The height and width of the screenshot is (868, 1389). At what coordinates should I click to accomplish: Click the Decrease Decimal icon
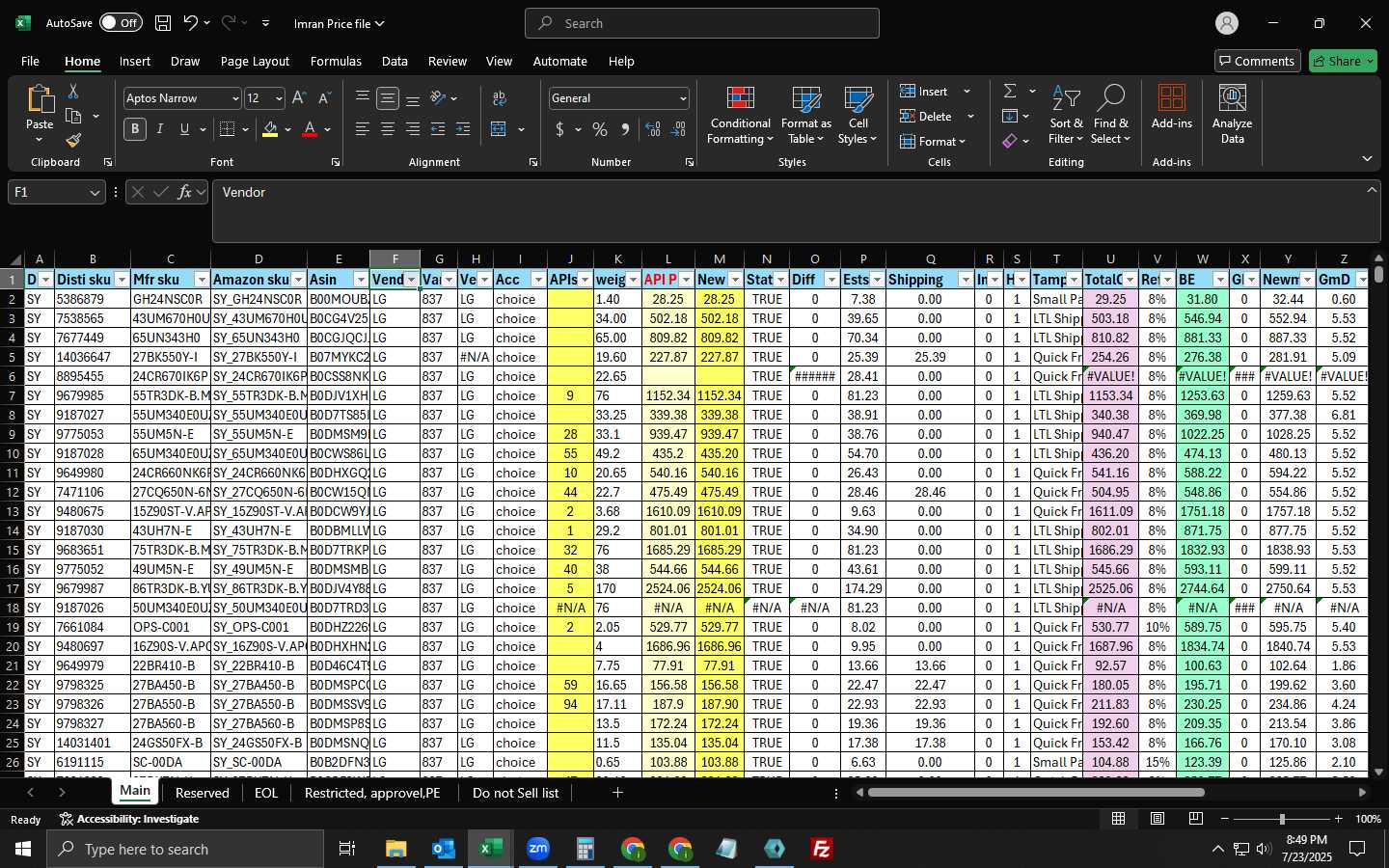tap(678, 129)
